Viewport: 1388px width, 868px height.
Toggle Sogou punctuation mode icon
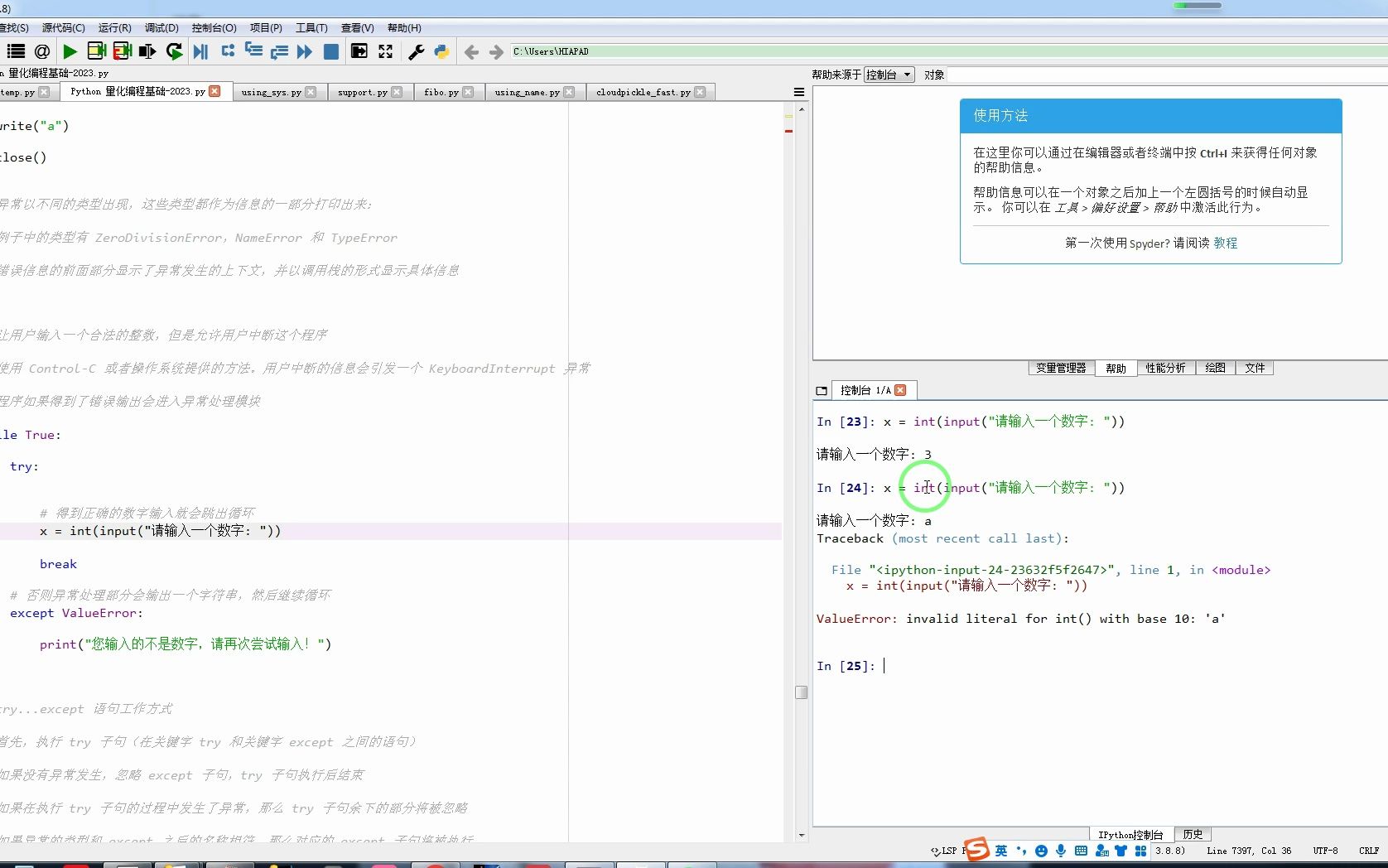point(1021,851)
